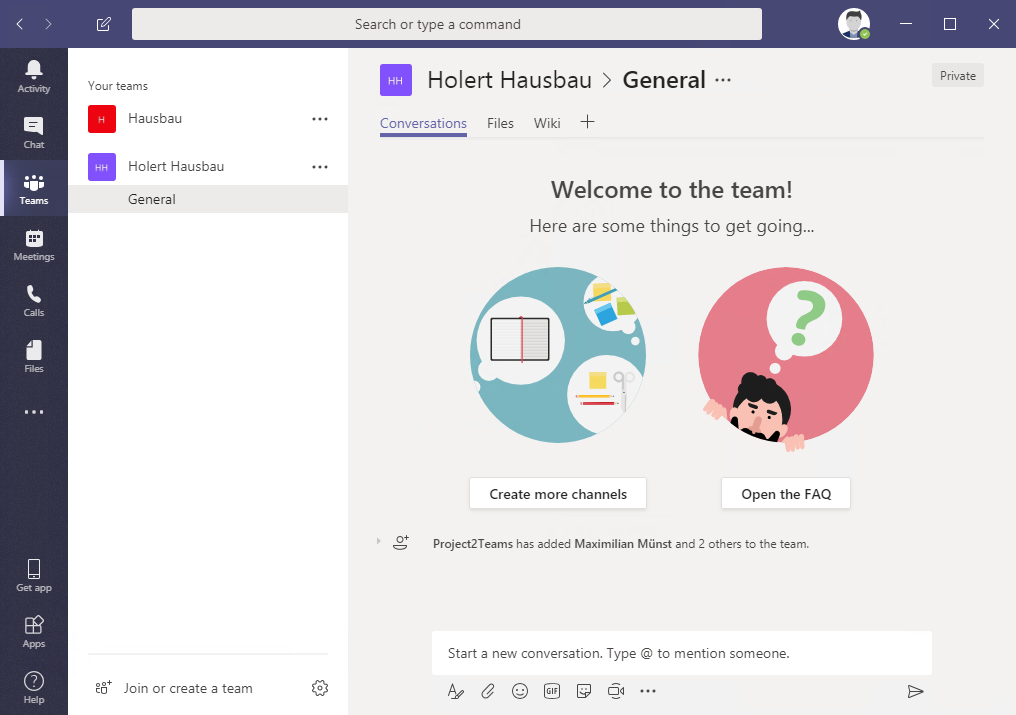The image size is (1016, 715).
Task: Focus the Start a new conversation box
Action: [x=682, y=653]
